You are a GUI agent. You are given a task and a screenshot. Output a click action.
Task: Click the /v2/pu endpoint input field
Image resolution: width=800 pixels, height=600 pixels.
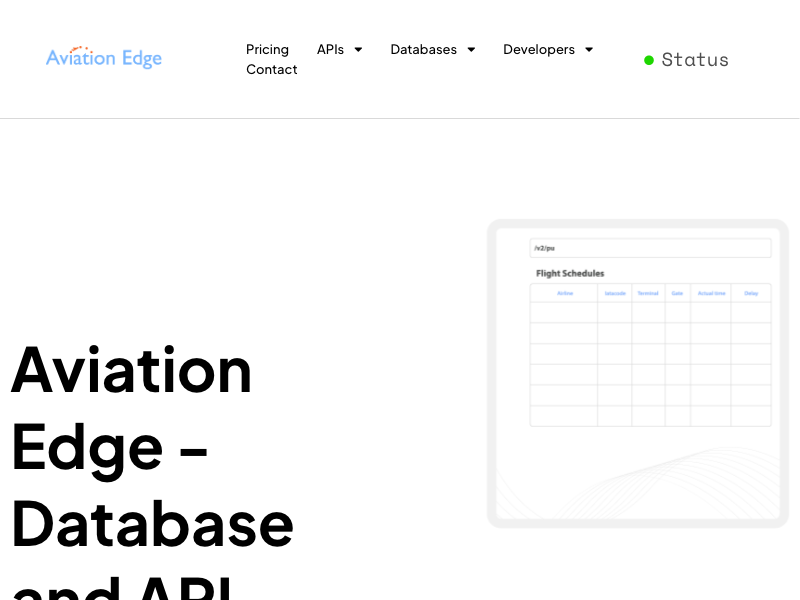coord(651,248)
